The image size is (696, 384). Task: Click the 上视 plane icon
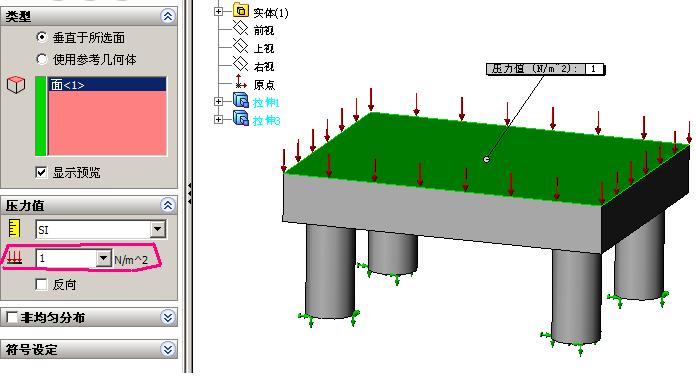pyautogui.click(x=241, y=46)
